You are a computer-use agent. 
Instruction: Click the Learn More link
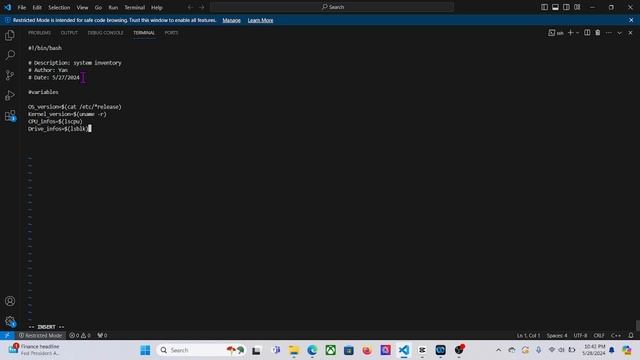pyautogui.click(x=260, y=20)
